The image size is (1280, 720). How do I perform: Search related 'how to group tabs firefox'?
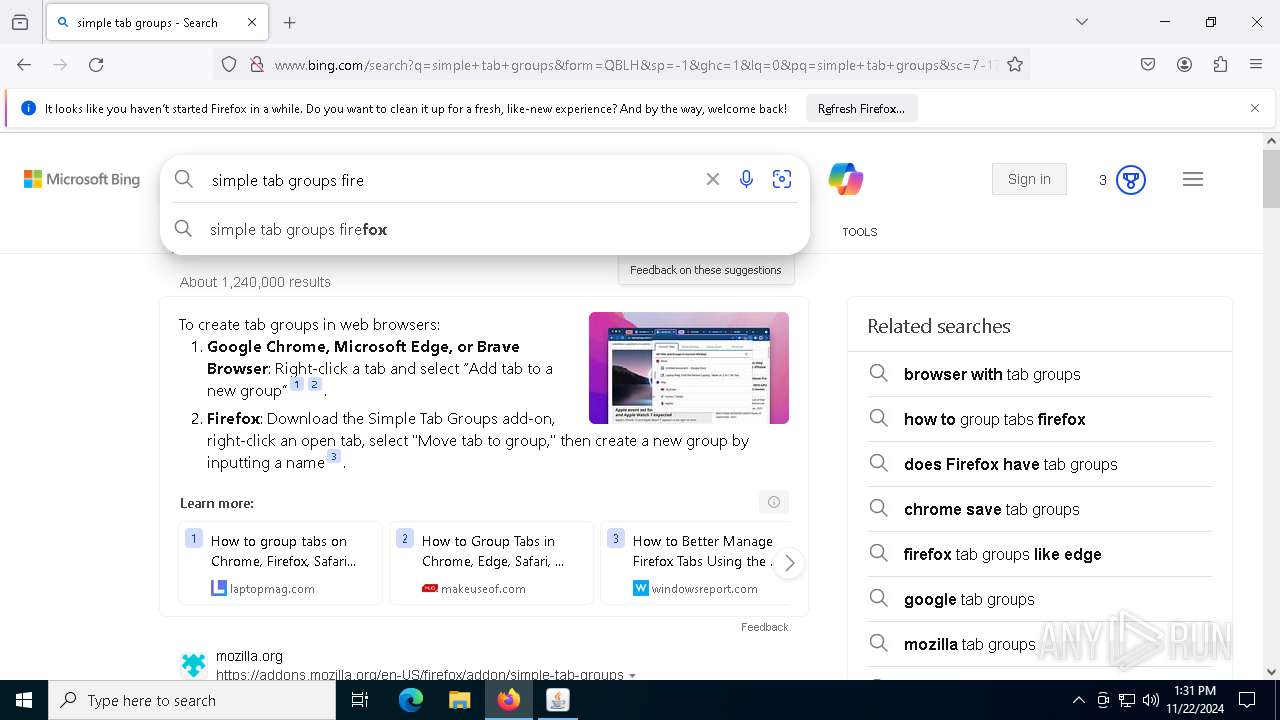coord(1040,419)
